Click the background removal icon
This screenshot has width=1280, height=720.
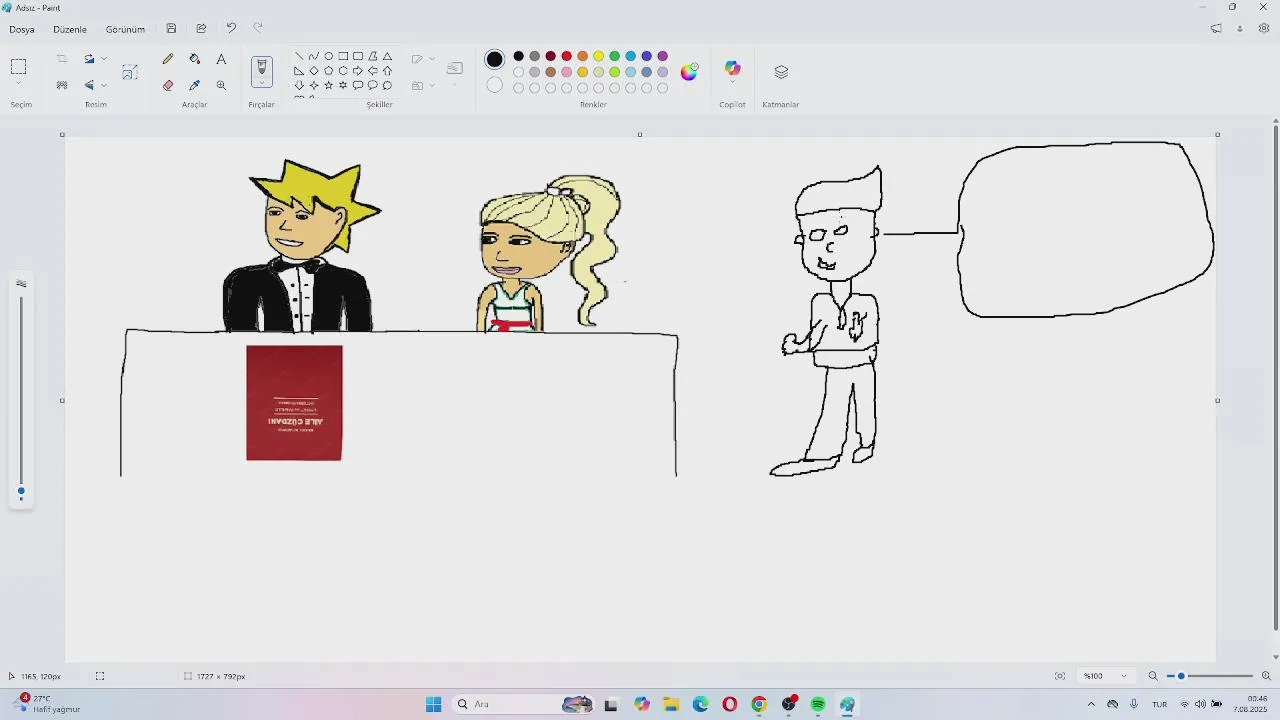coord(62,85)
